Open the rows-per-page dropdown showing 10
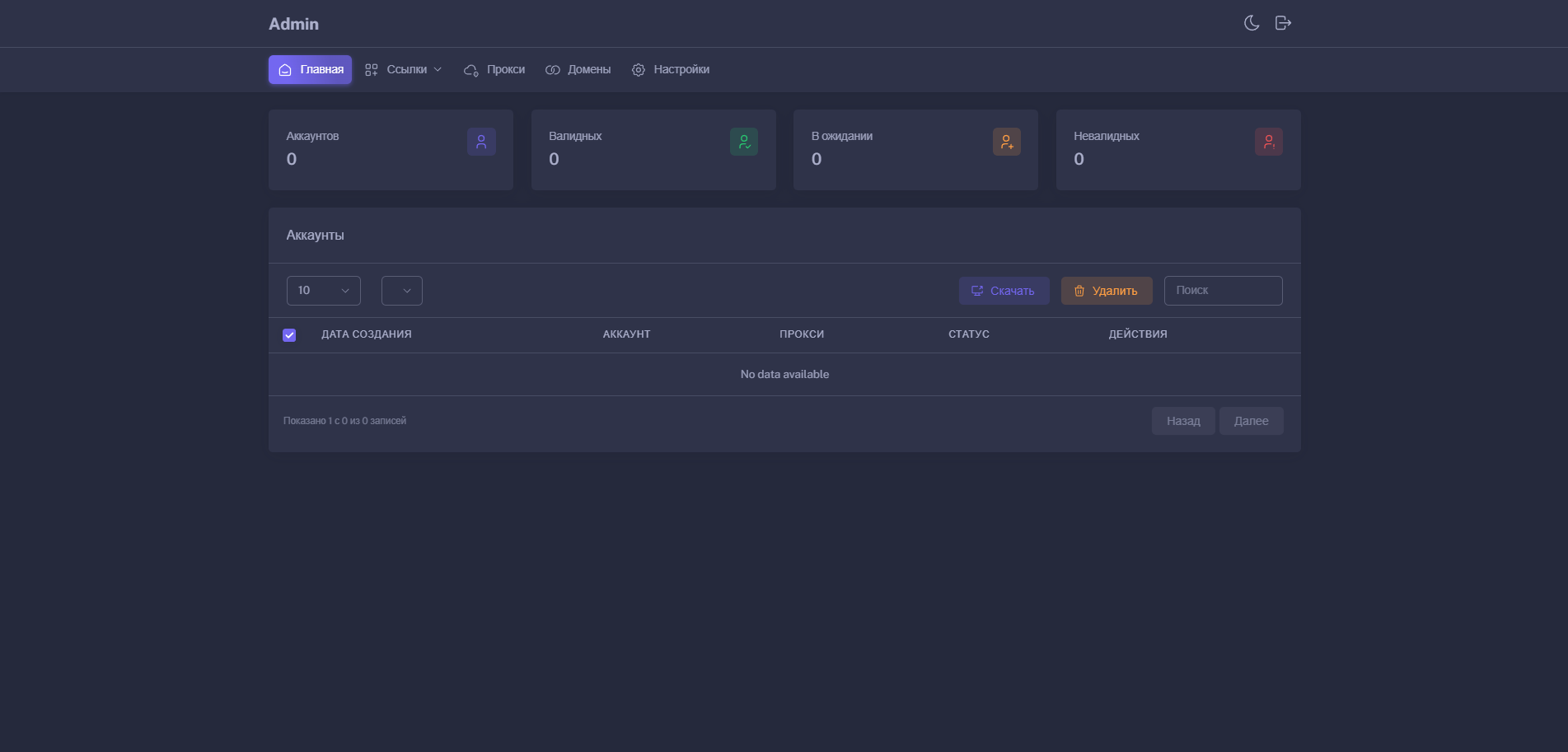The height and width of the screenshot is (752, 1568). pos(324,291)
